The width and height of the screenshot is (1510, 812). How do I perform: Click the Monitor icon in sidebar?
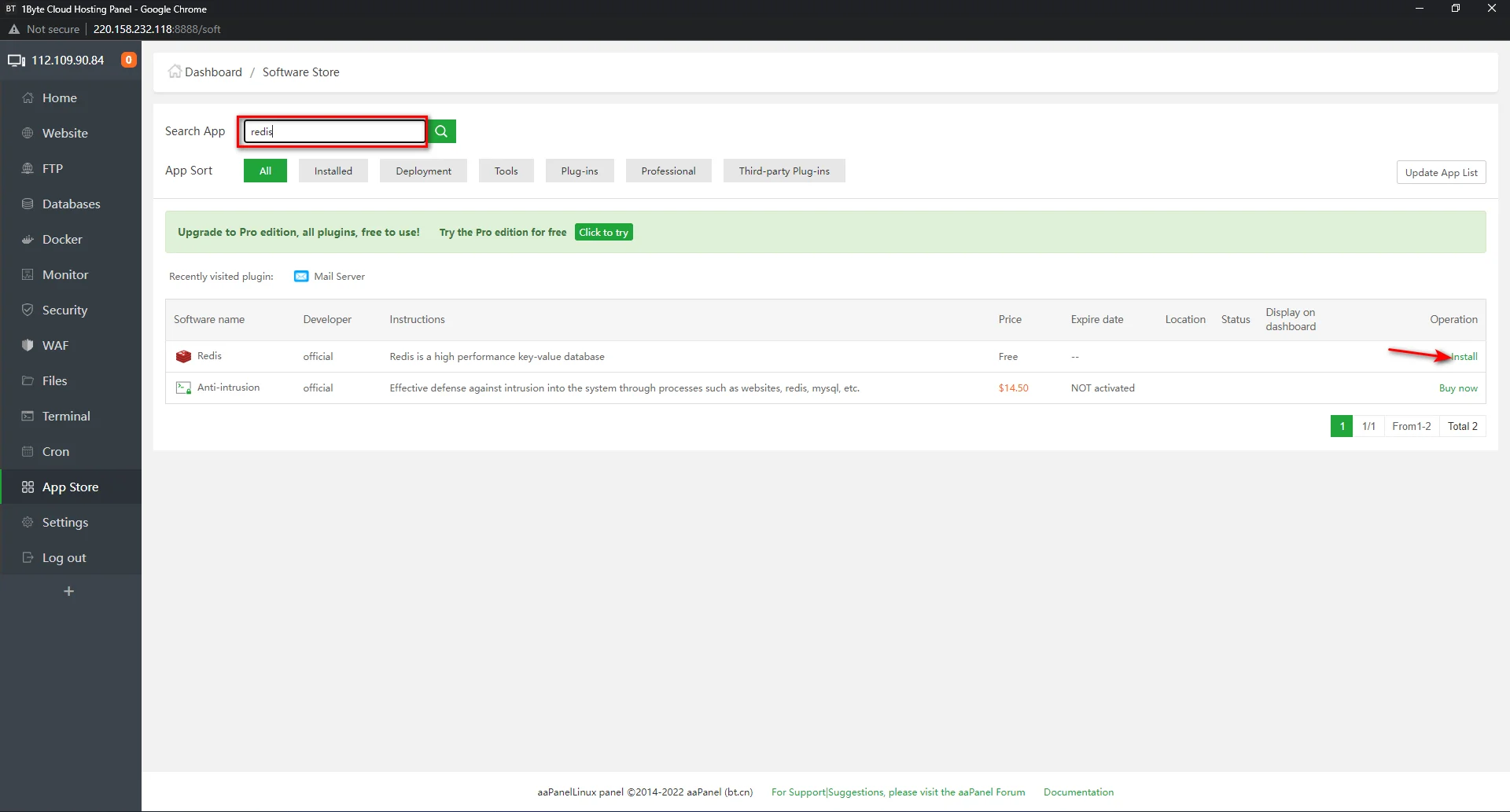28,275
